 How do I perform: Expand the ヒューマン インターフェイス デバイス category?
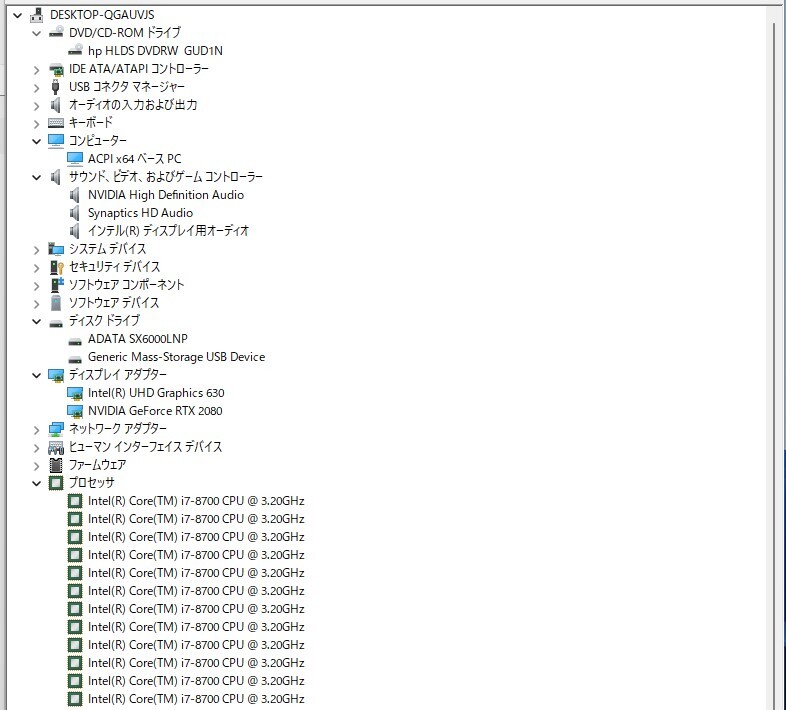pos(36,448)
